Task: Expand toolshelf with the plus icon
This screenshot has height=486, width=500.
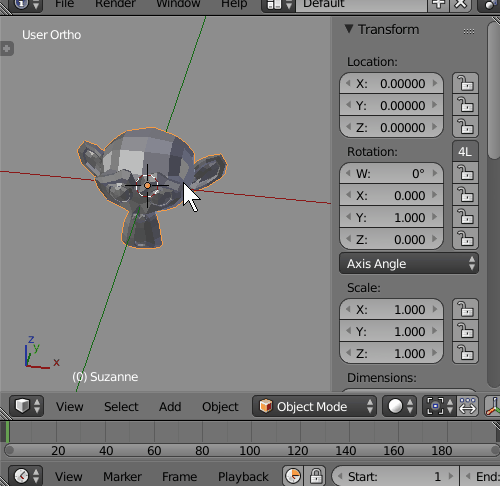Action: (6, 49)
